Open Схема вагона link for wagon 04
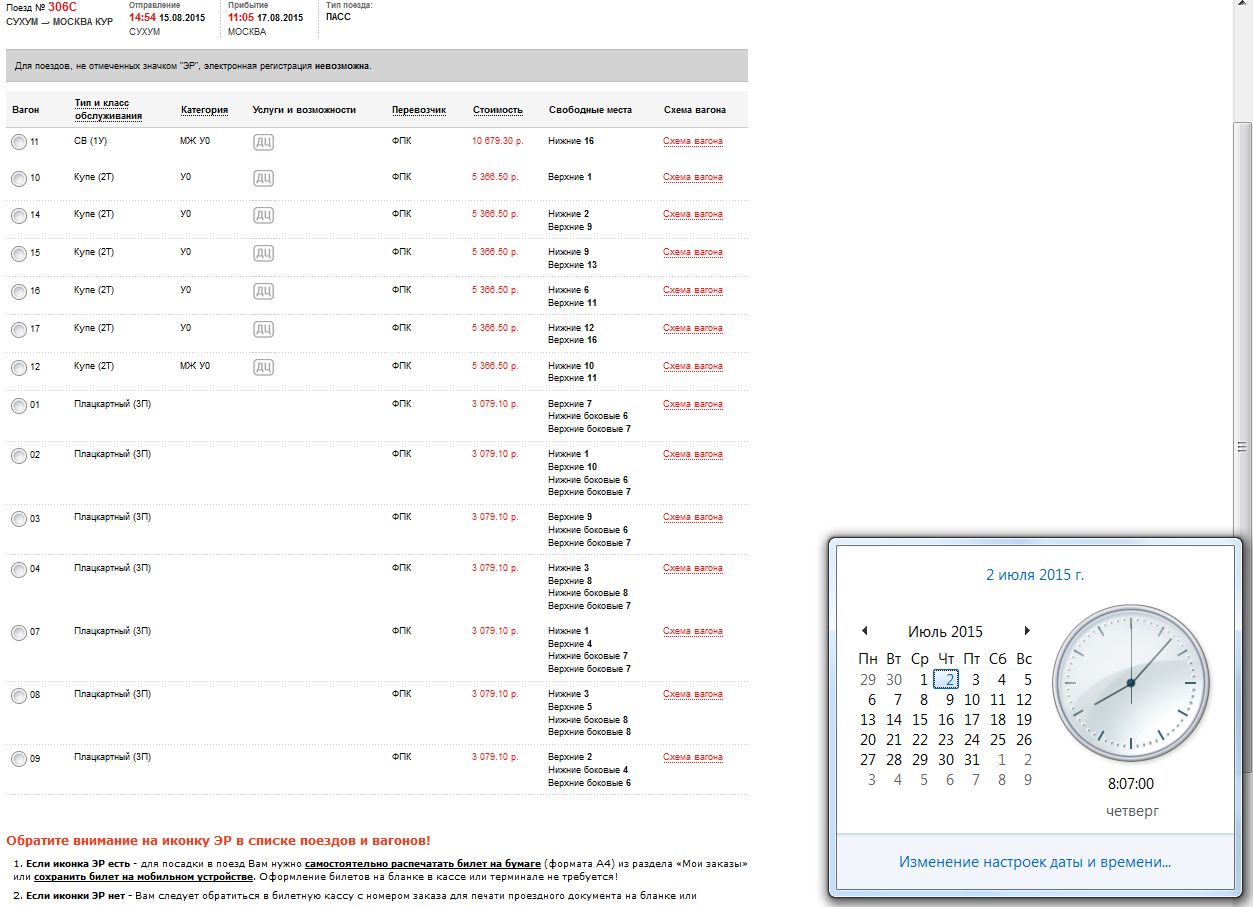This screenshot has height=907, width=1253. click(692, 568)
